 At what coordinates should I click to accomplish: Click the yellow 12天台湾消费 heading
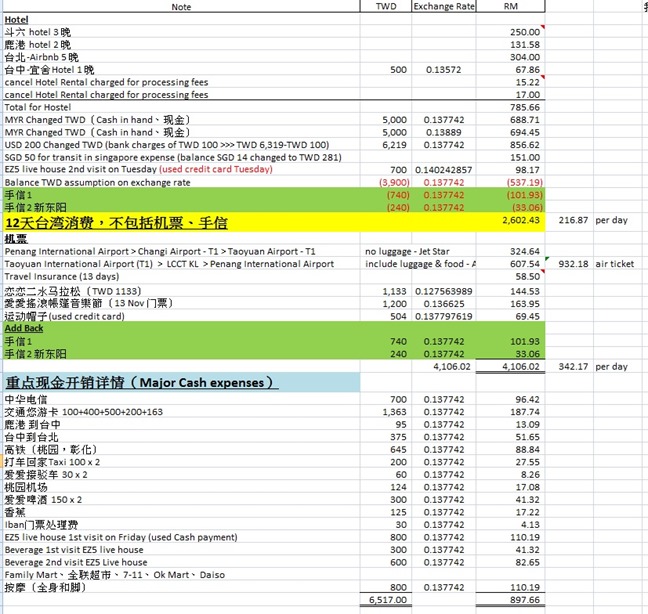point(116,223)
